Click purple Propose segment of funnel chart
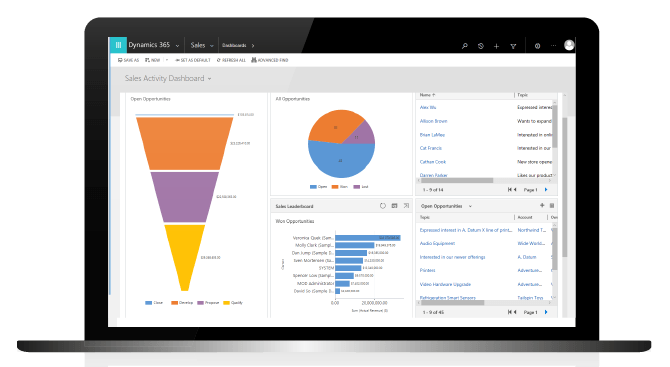 (185, 197)
